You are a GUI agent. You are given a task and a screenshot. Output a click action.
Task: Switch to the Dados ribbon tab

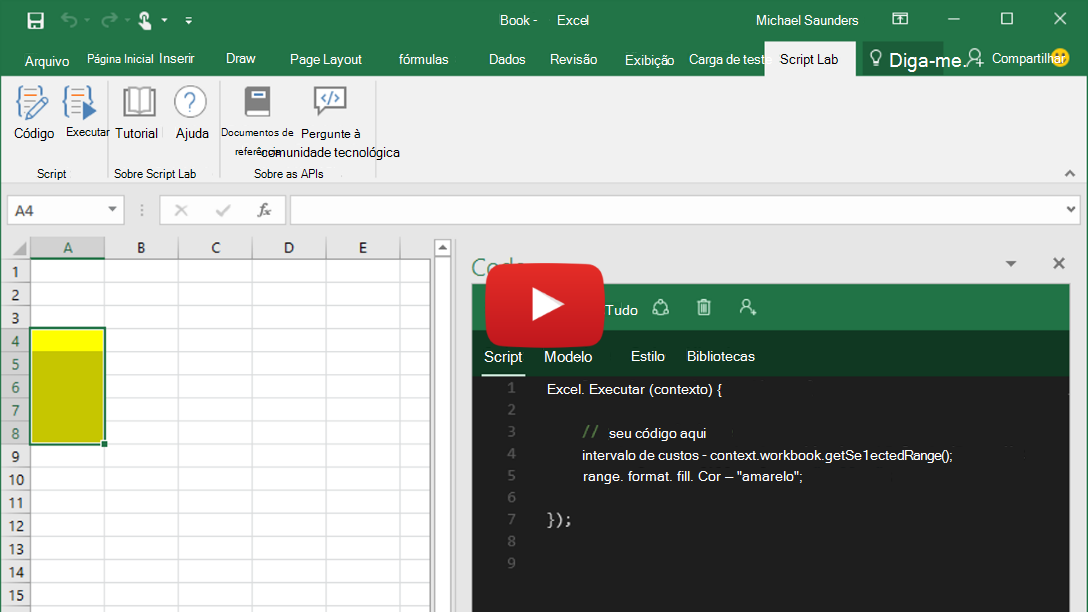click(507, 59)
